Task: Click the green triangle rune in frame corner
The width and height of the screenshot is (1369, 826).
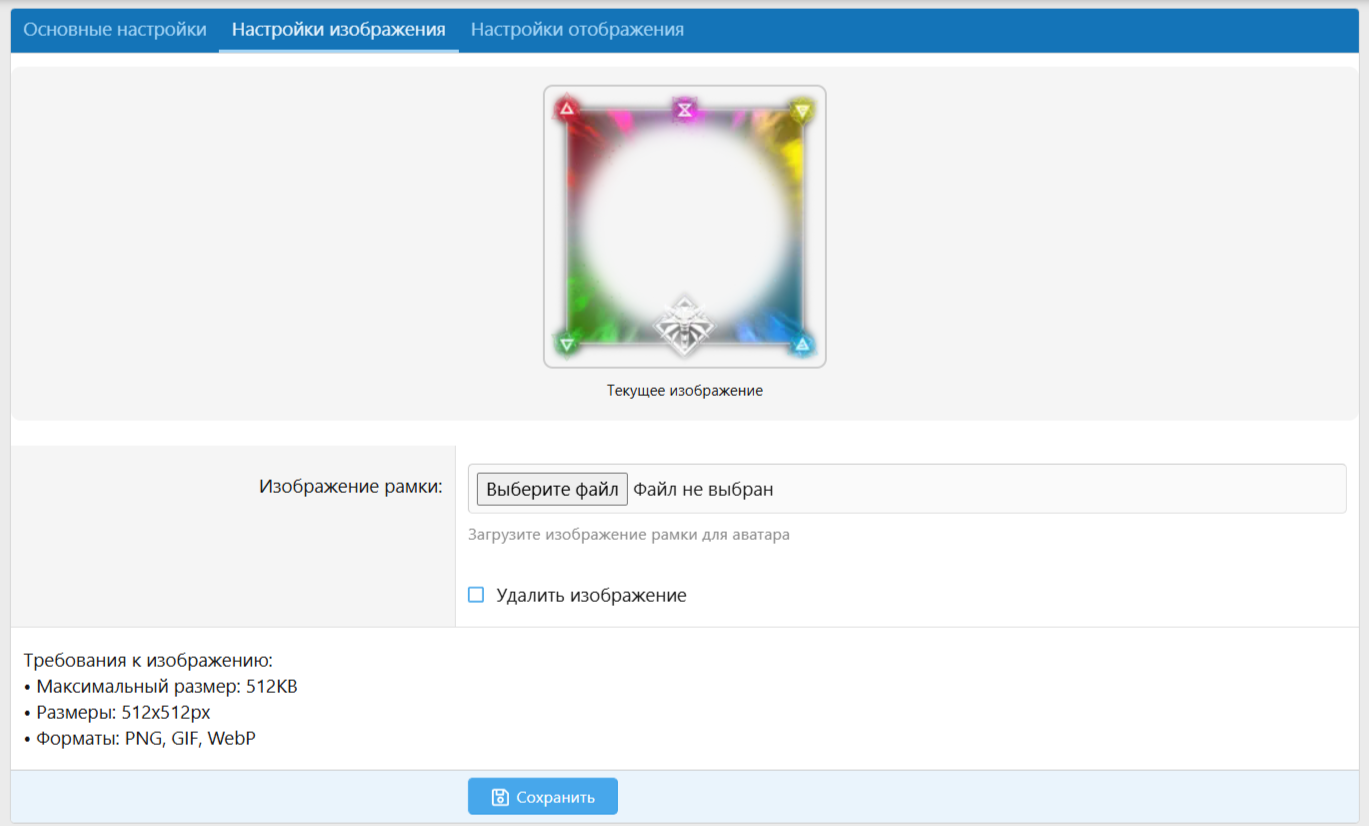Action: (567, 344)
